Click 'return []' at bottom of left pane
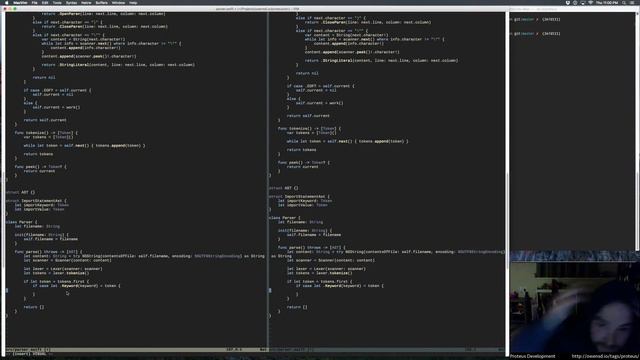The width and height of the screenshot is (640, 360). point(34,307)
